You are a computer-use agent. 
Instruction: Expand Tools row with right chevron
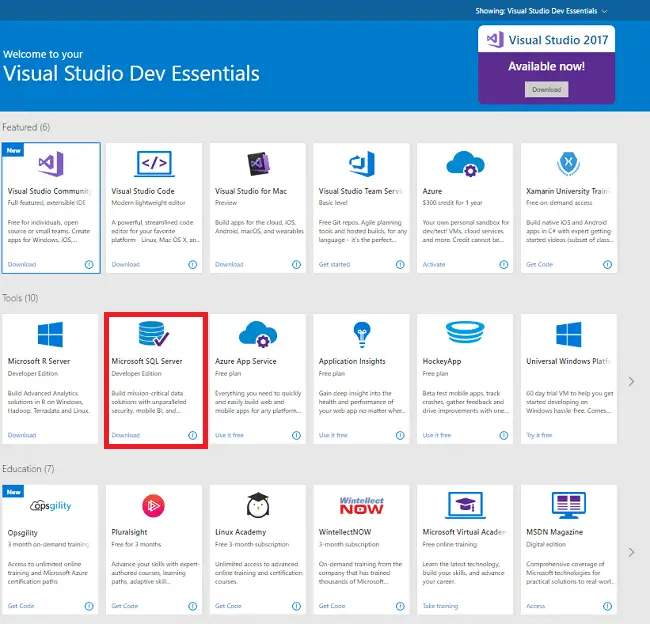(631, 381)
